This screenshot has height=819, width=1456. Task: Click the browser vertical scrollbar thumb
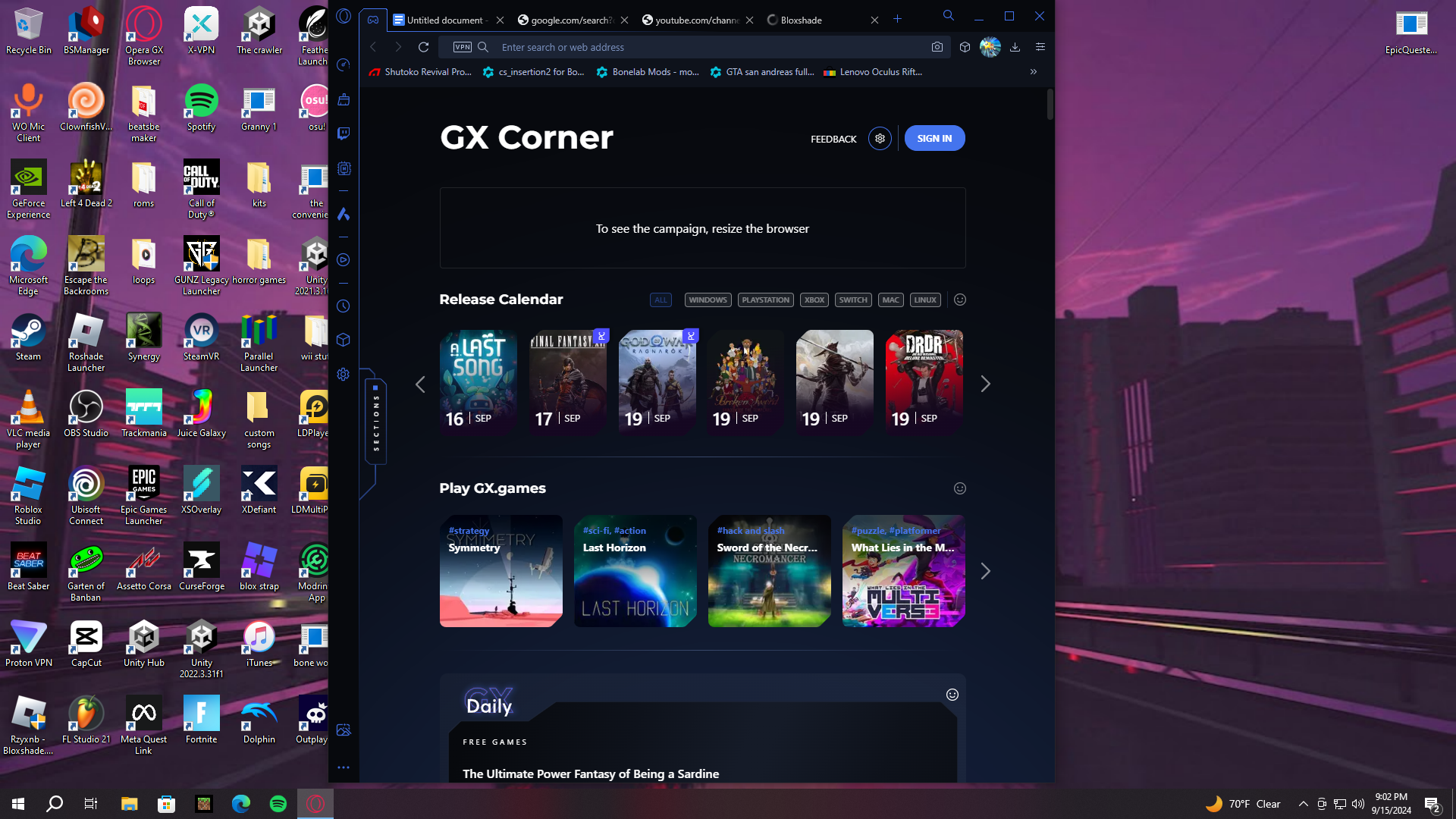click(1050, 105)
